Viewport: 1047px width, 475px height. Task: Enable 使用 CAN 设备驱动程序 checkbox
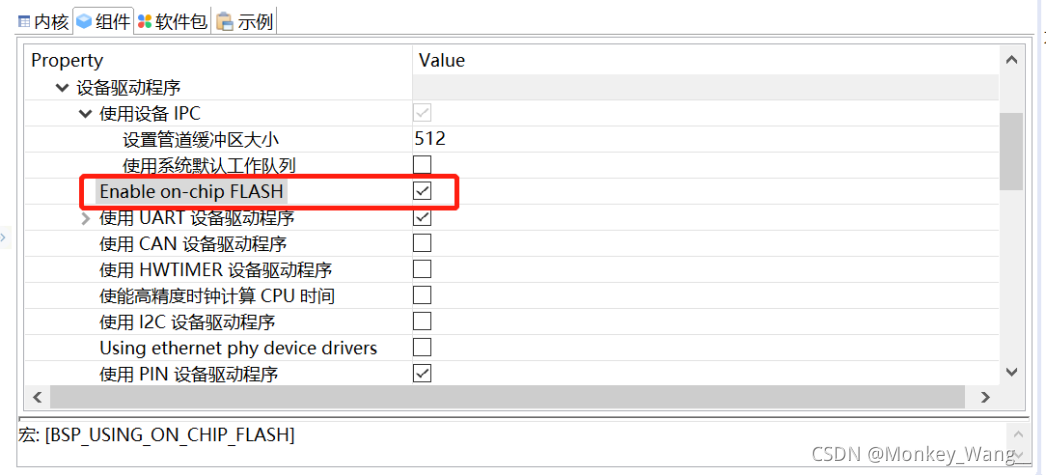[x=423, y=243]
